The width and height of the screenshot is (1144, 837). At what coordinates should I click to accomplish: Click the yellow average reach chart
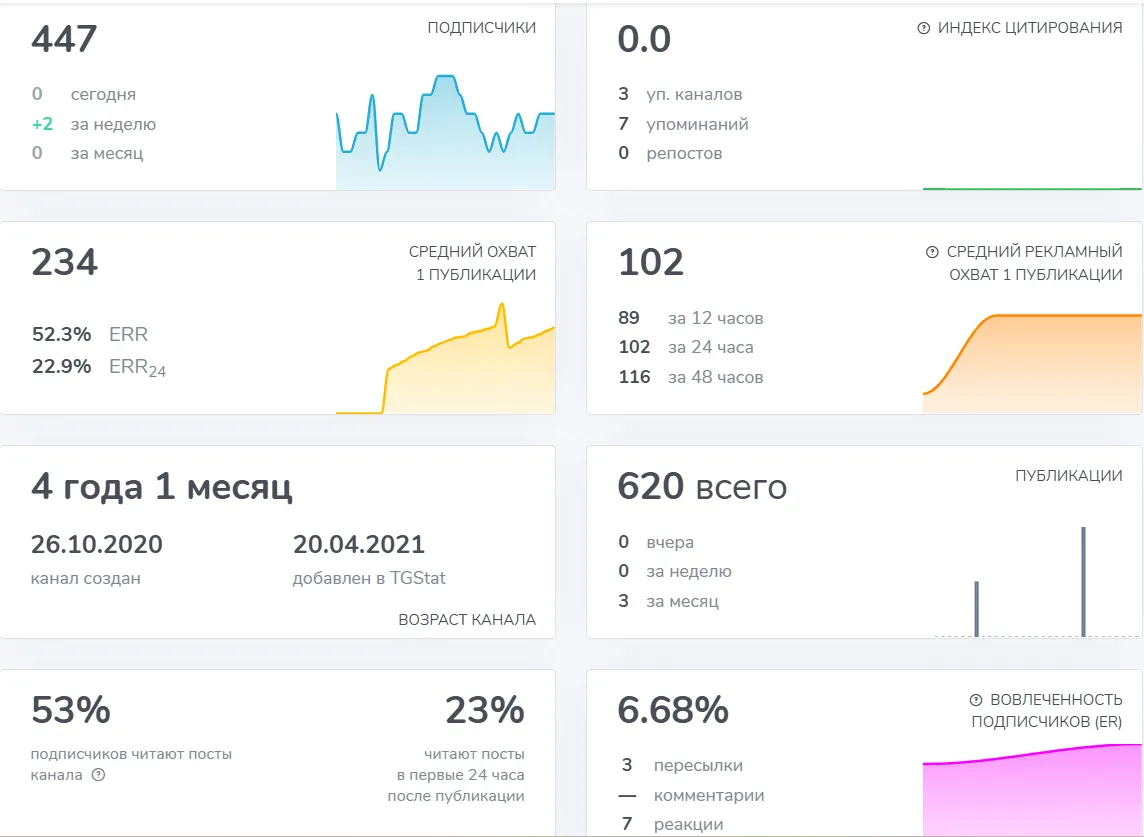pos(445,358)
